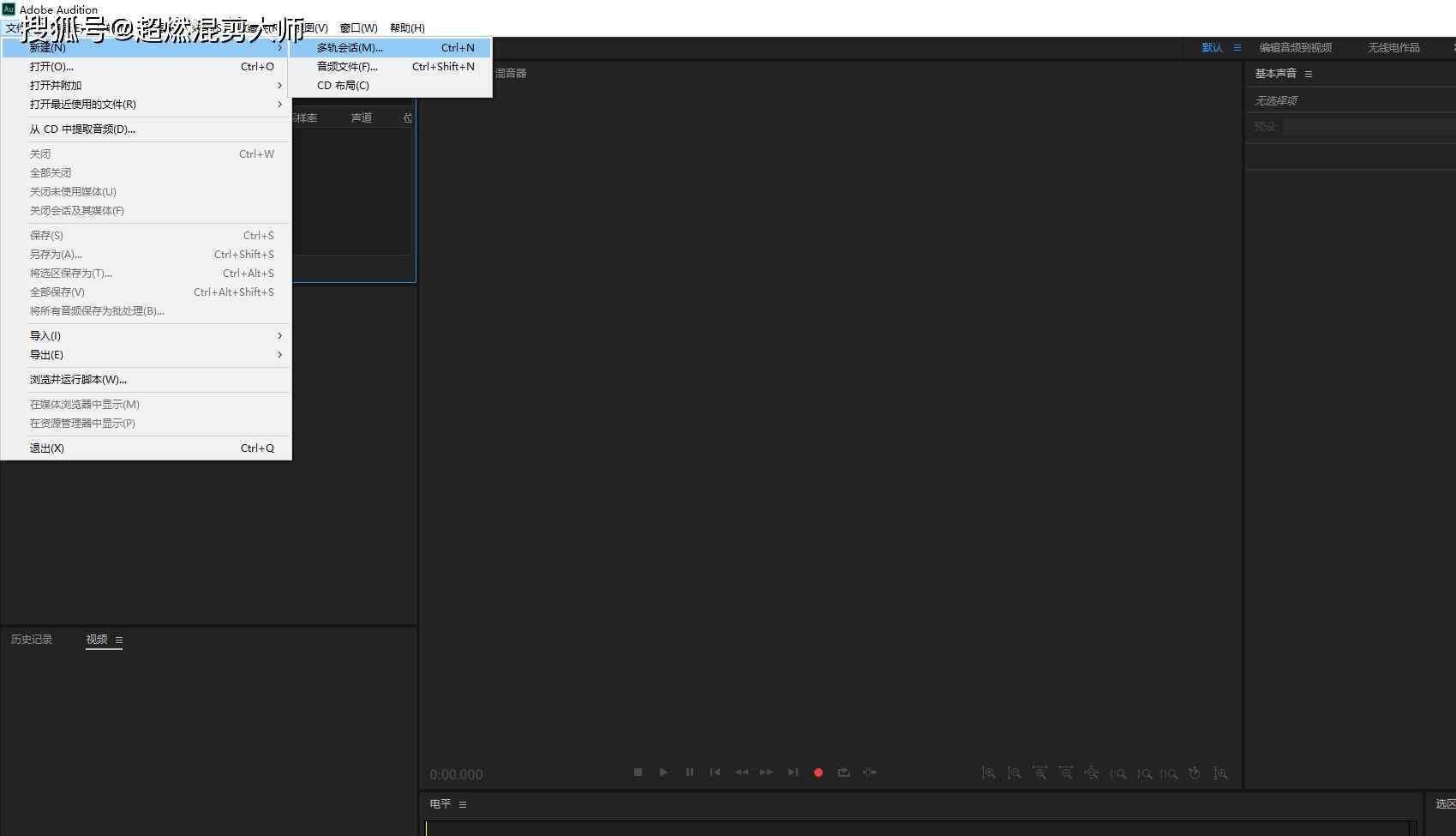1456x836 pixels.
Task: Move playhead to previous marker
Action: (715, 773)
